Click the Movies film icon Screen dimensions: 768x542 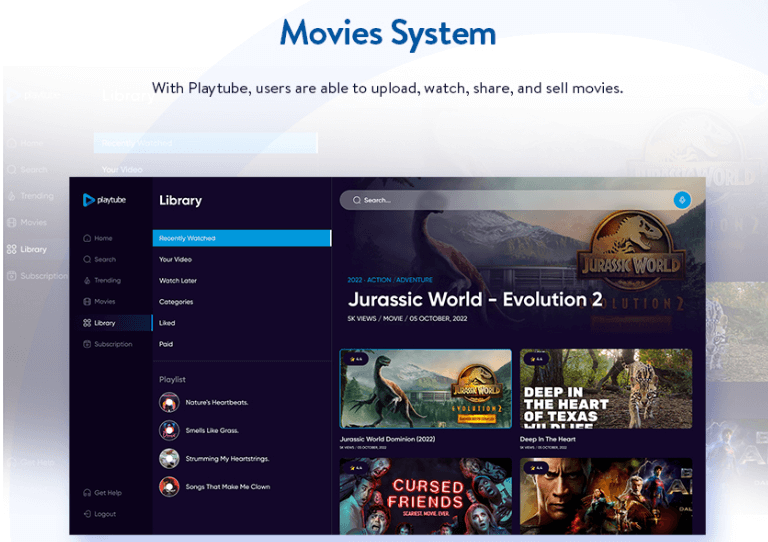tap(87, 301)
